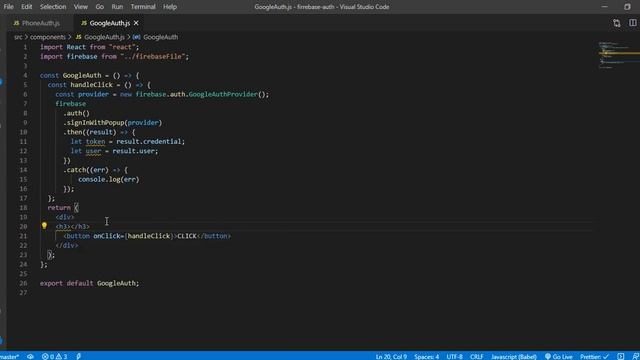Open the Terminal menu
Screen dimensions: 640x360
143,7
